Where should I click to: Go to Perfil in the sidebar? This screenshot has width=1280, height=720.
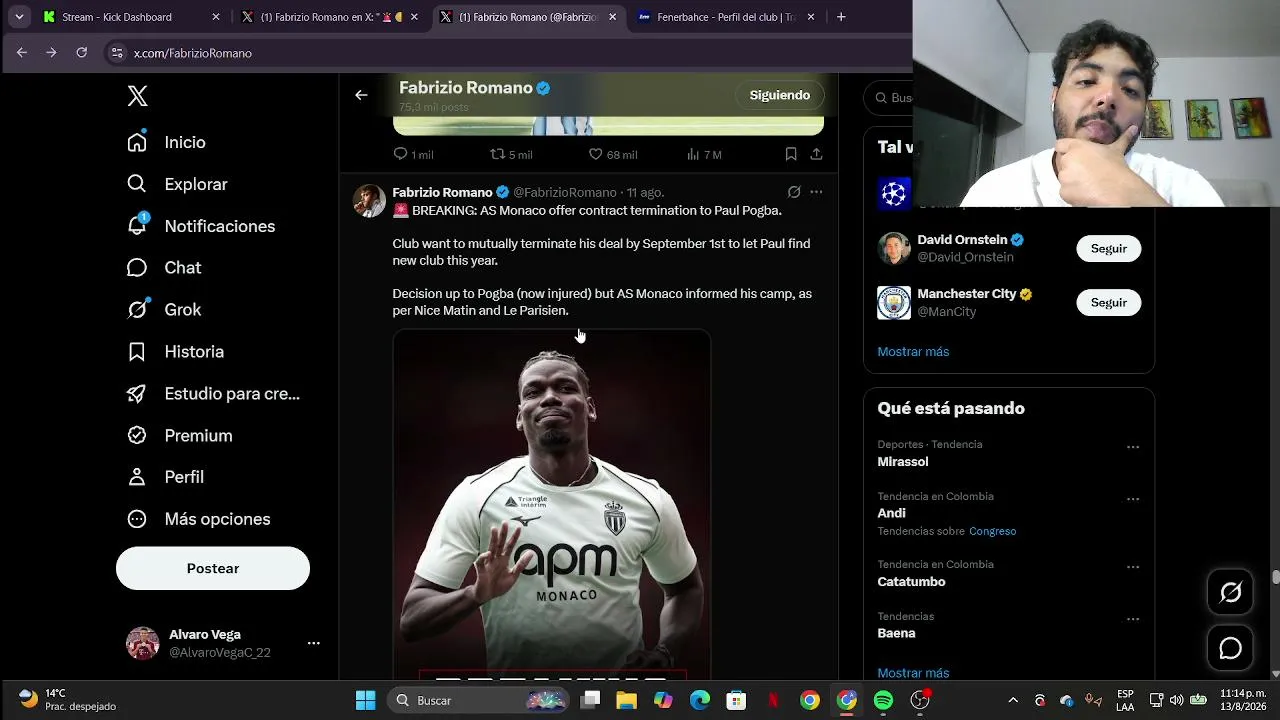(x=165, y=477)
